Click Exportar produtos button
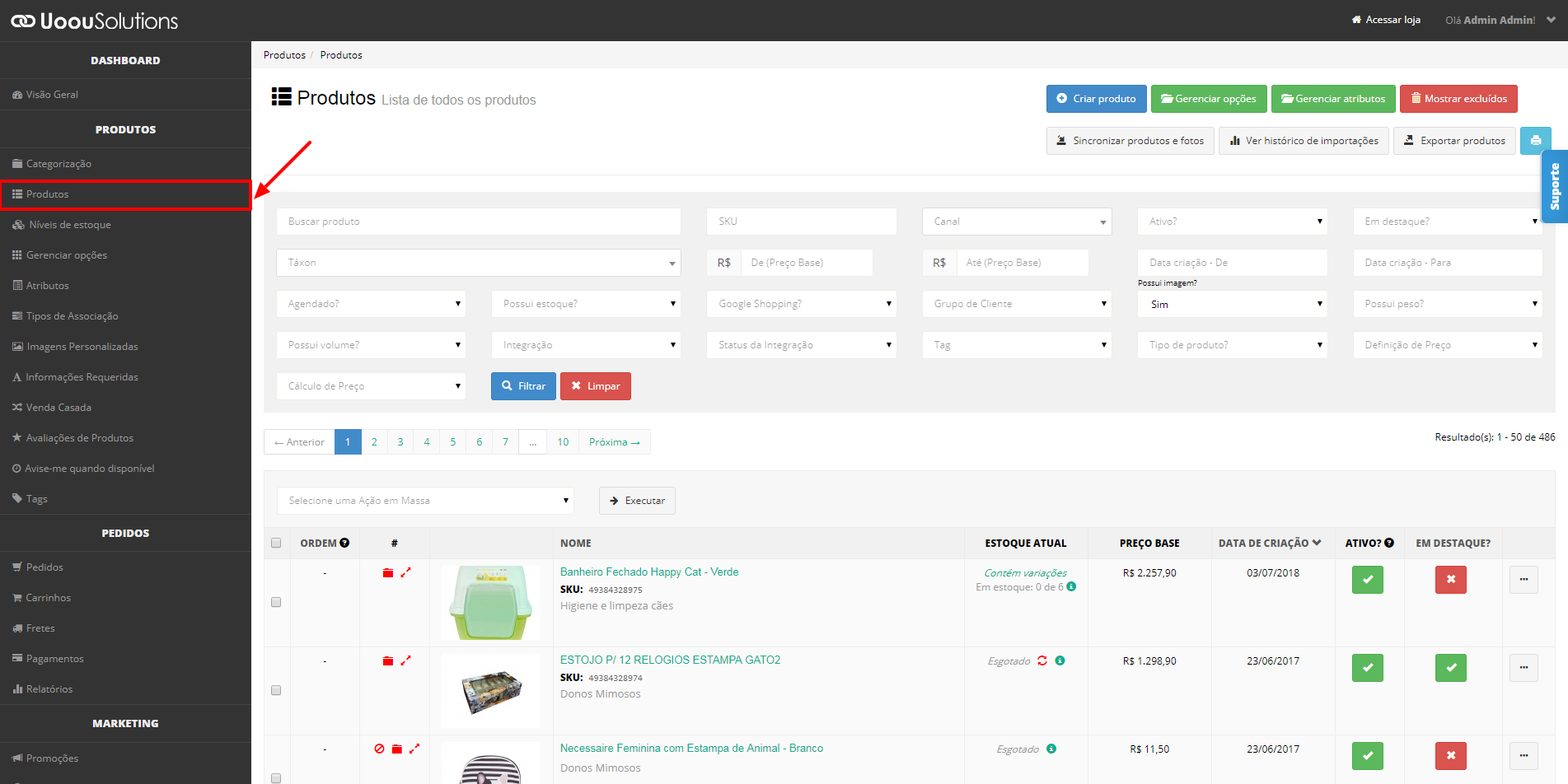The image size is (1568, 784). [x=1454, y=141]
